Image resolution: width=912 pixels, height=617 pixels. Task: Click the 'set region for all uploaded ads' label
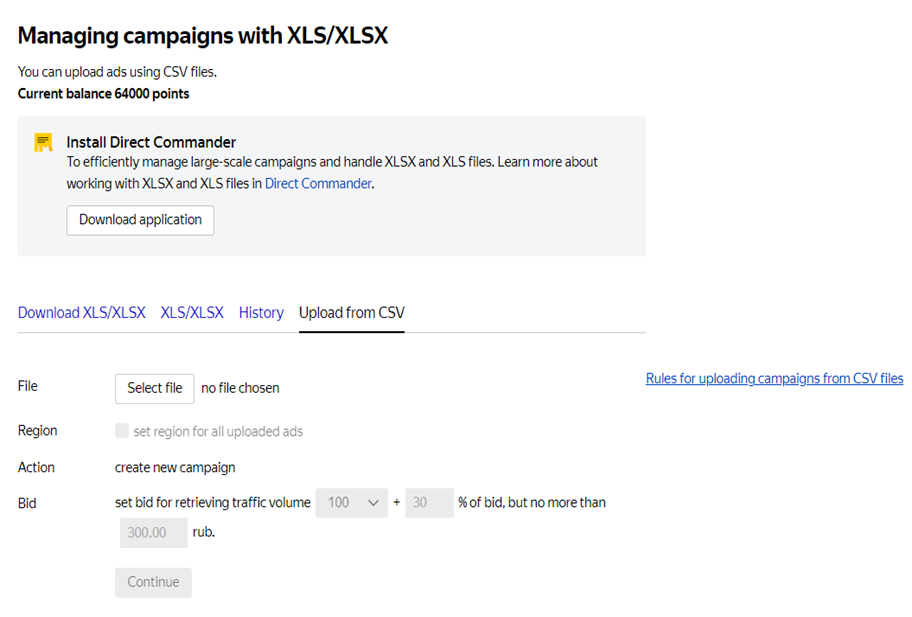click(218, 432)
